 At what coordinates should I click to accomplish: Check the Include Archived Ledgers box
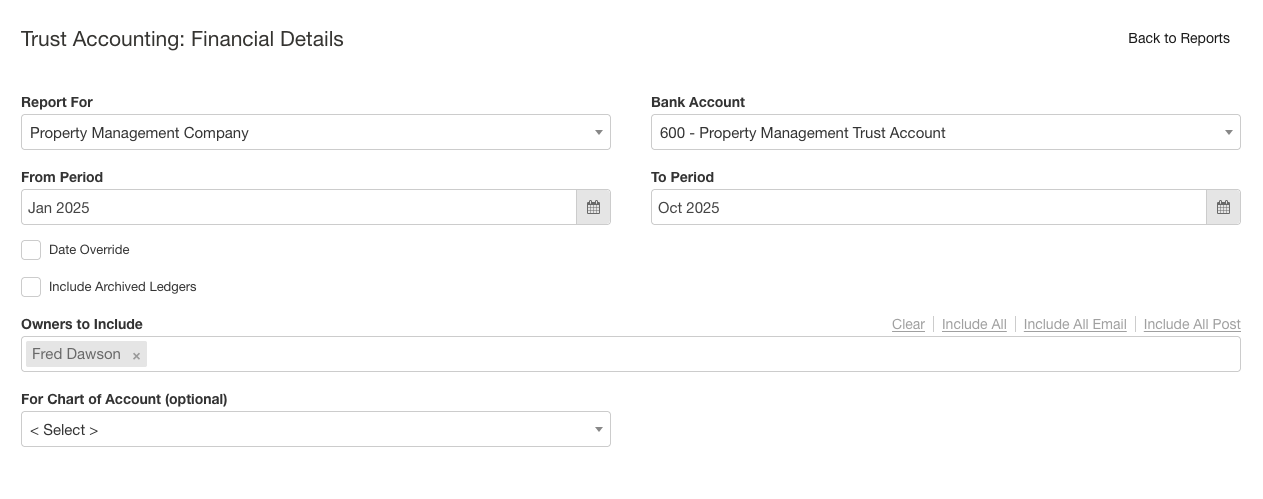tap(31, 287)
